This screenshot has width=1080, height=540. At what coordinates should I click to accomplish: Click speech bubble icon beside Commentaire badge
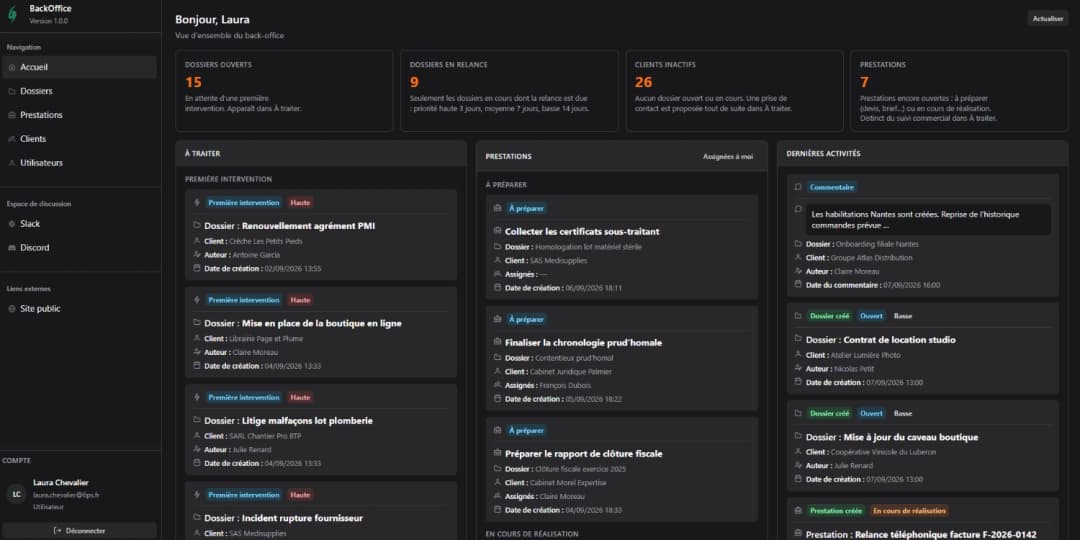798,187
